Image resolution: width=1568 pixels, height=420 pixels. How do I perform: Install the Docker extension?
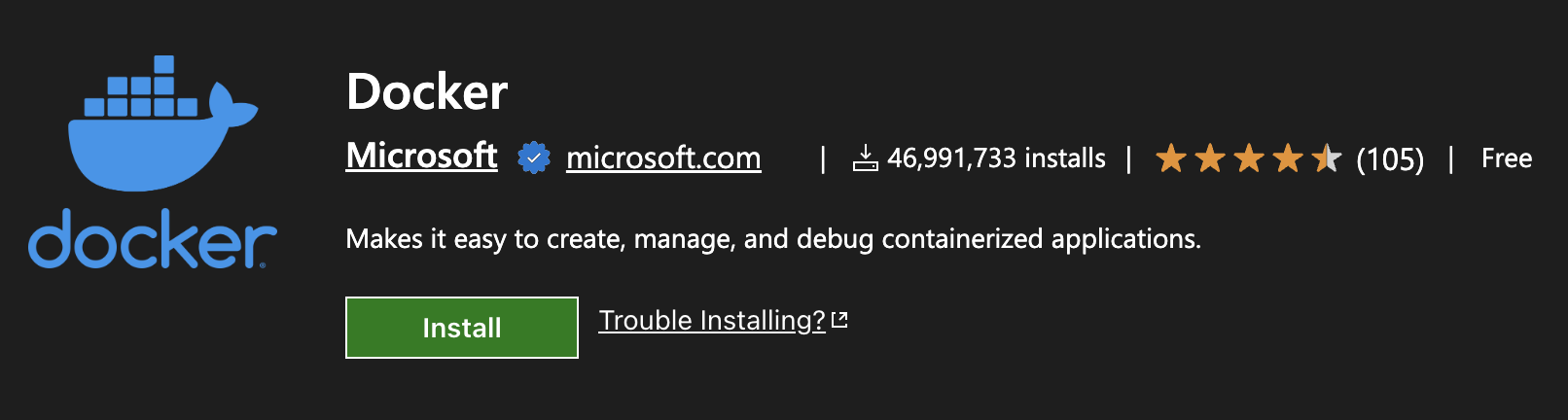click(x=462, y=328)
